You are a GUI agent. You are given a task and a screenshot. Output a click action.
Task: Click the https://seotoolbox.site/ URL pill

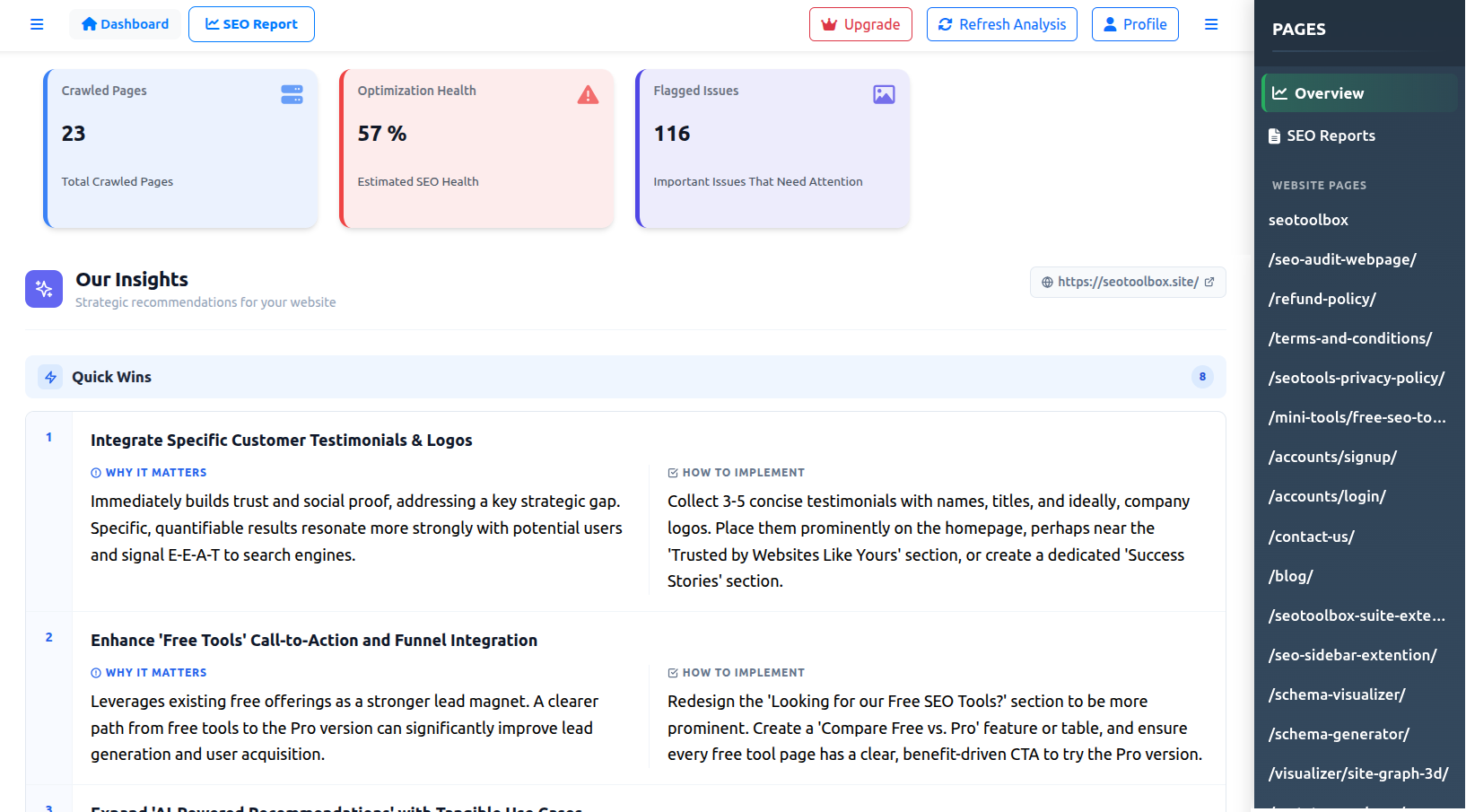coord(1128,282)
